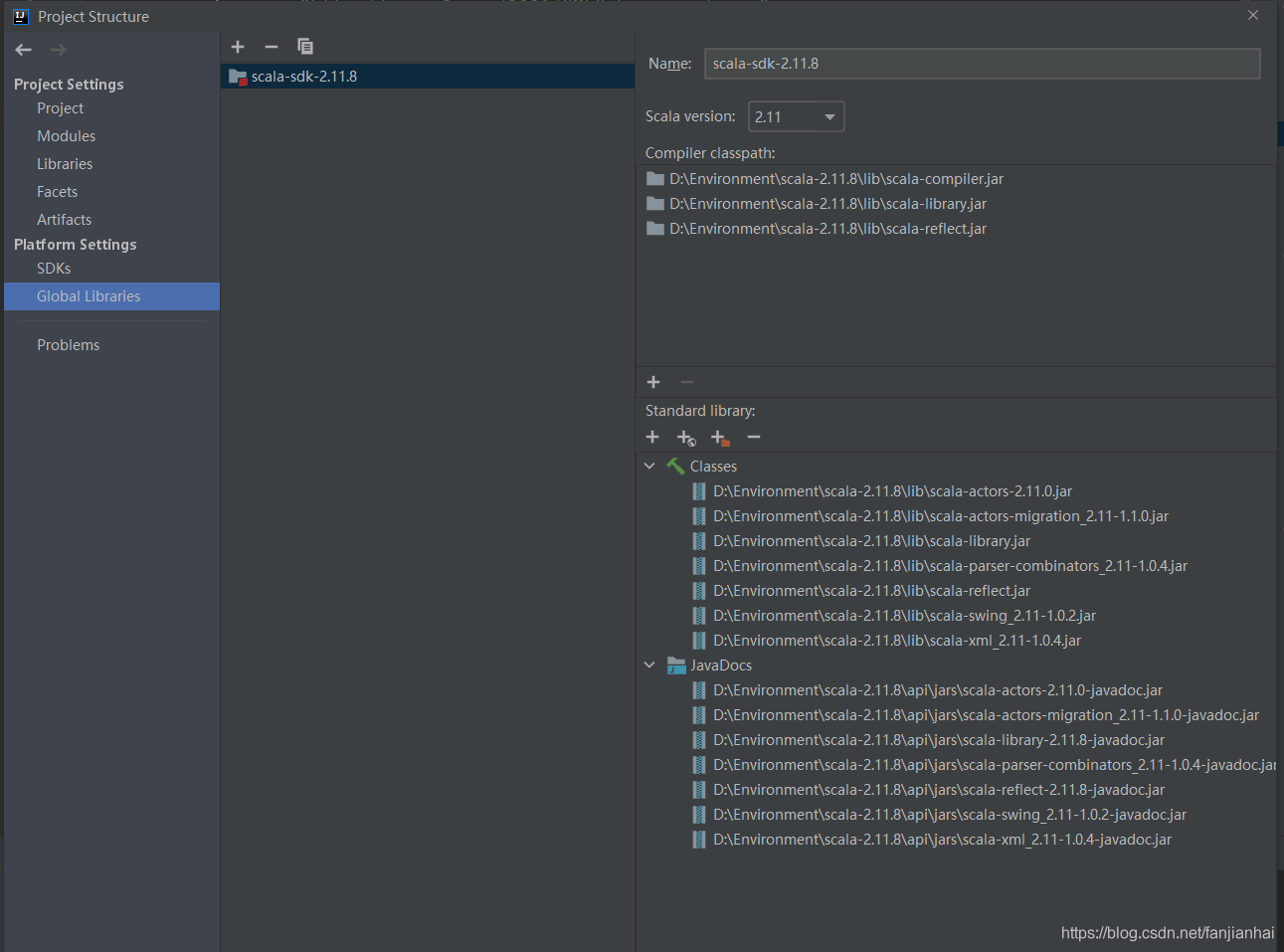Screen dimensions: 1284x952
Task: Click the Name input field
Action: click(x=982, y=64)
